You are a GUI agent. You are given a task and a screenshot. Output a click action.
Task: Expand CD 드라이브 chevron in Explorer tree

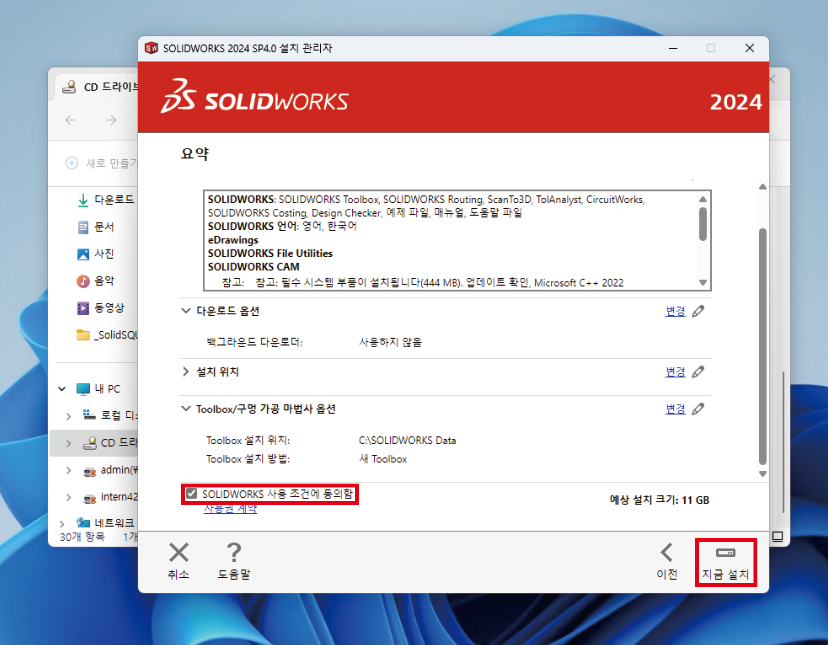pos(69,443)
